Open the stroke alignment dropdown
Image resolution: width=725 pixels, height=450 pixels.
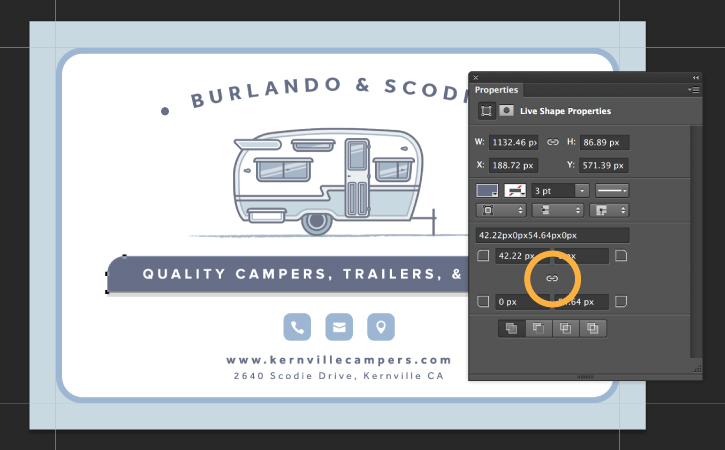501,210
